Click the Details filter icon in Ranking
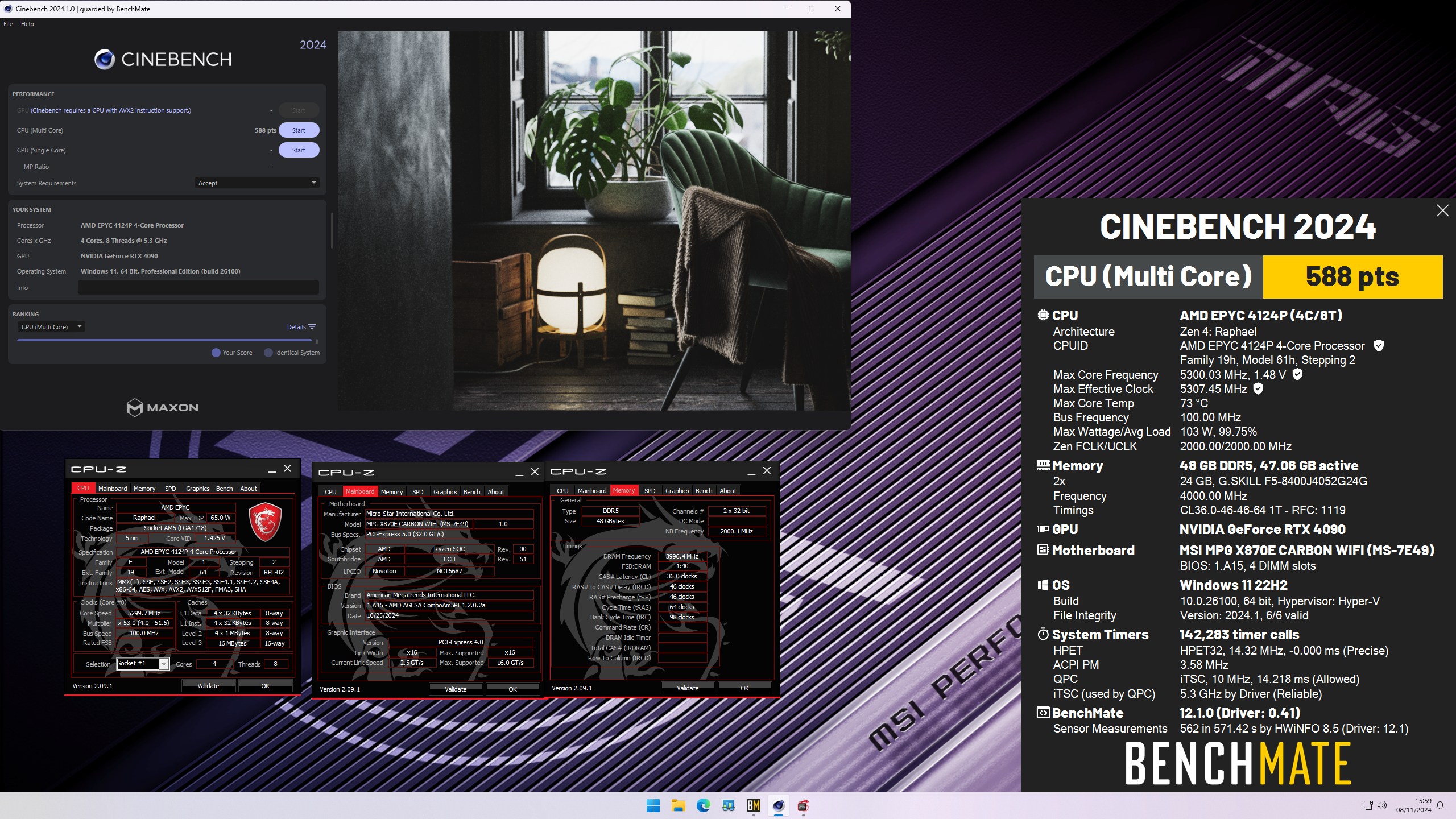1456x819 pixels. [312, 326]
